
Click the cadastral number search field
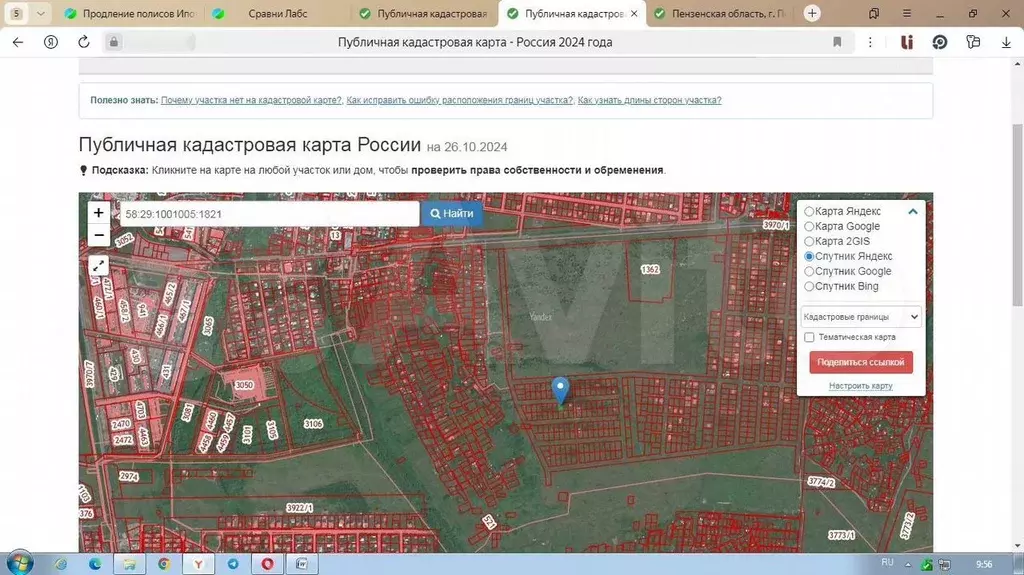269,214
